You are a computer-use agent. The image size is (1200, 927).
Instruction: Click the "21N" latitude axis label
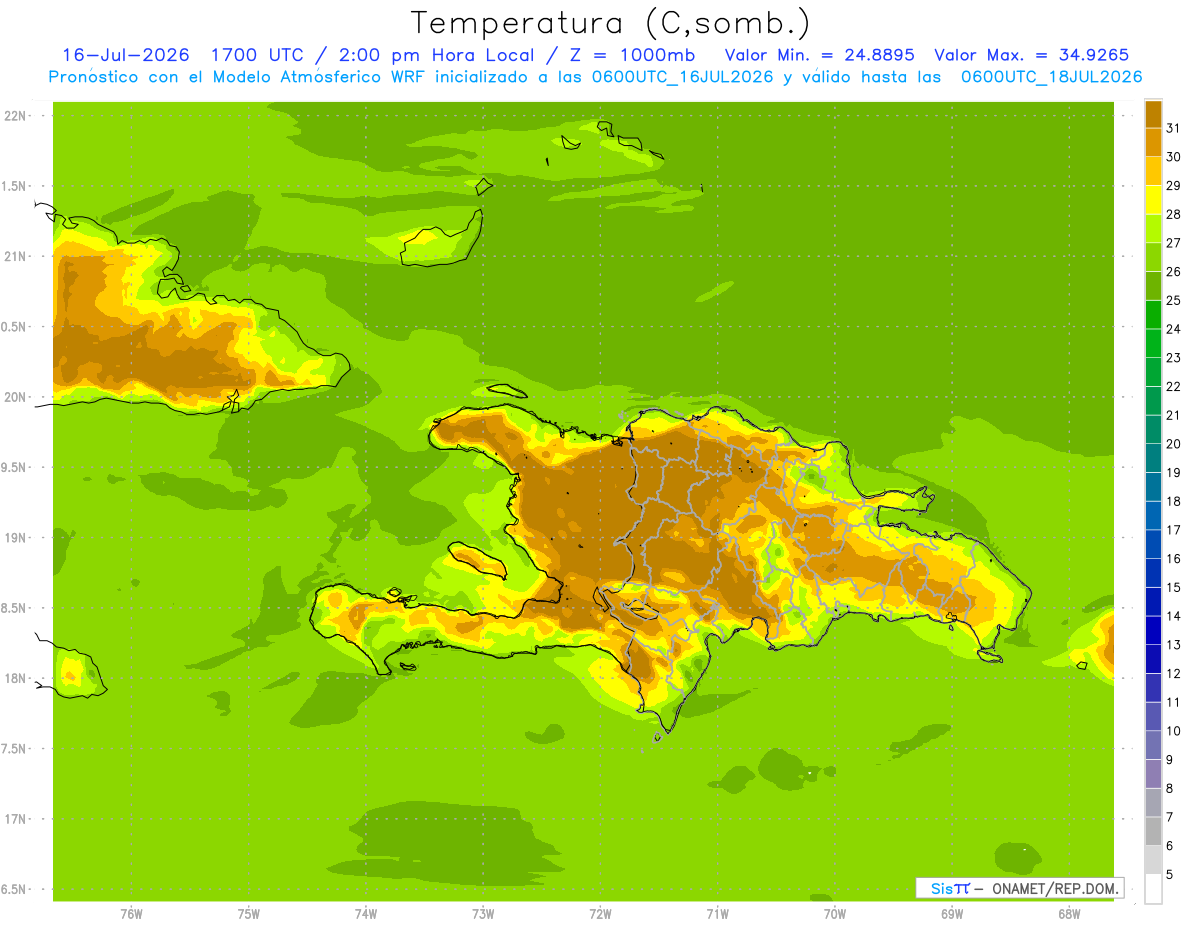pyautogui.click(x=15, y=256)
